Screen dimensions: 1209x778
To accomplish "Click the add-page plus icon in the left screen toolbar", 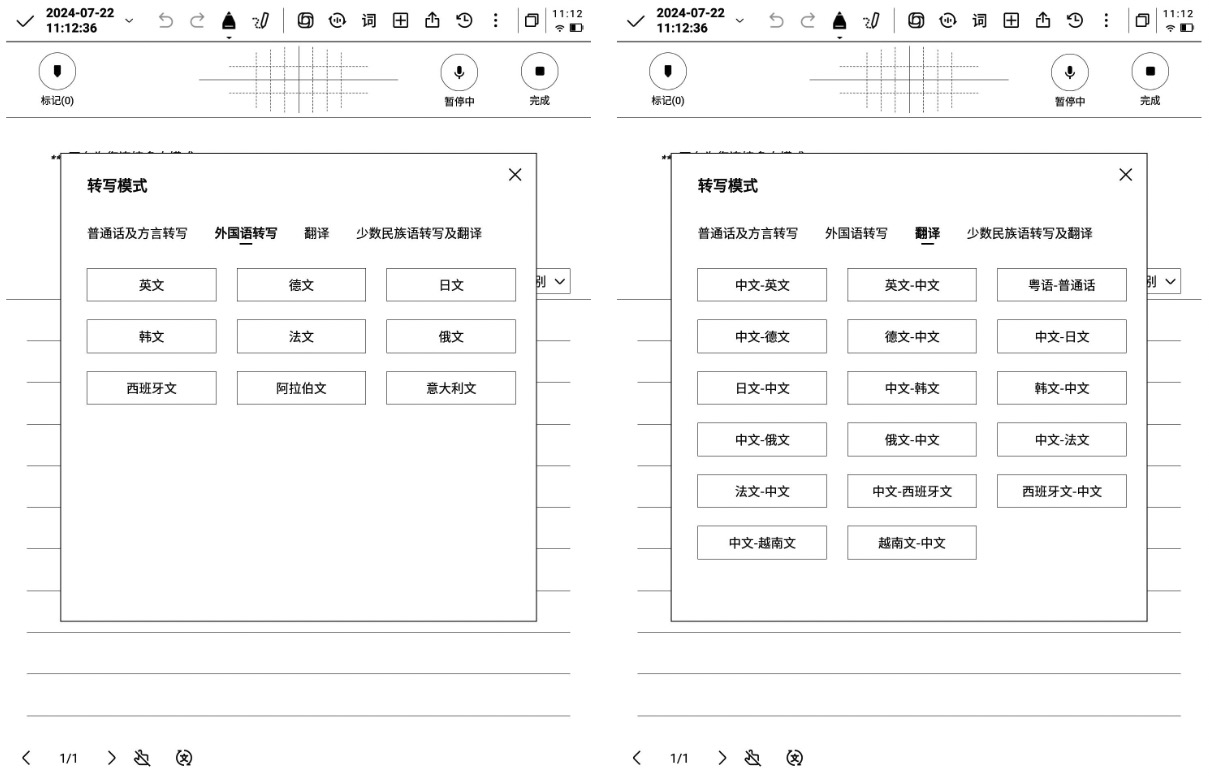I will (402, 21).
